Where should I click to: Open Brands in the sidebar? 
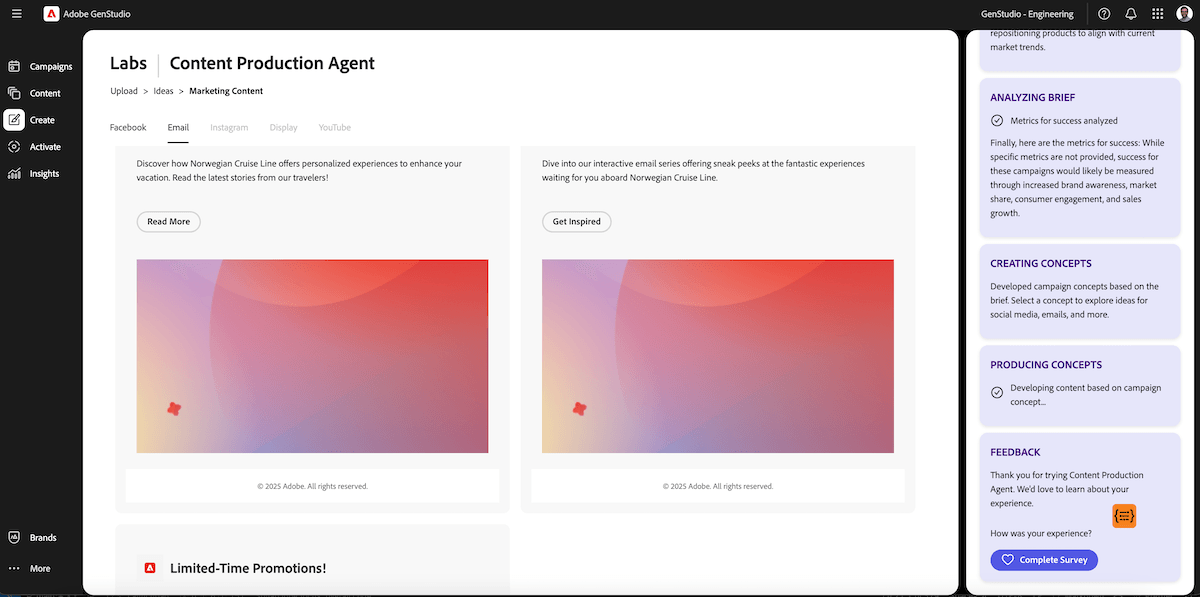tap(33, 538)
